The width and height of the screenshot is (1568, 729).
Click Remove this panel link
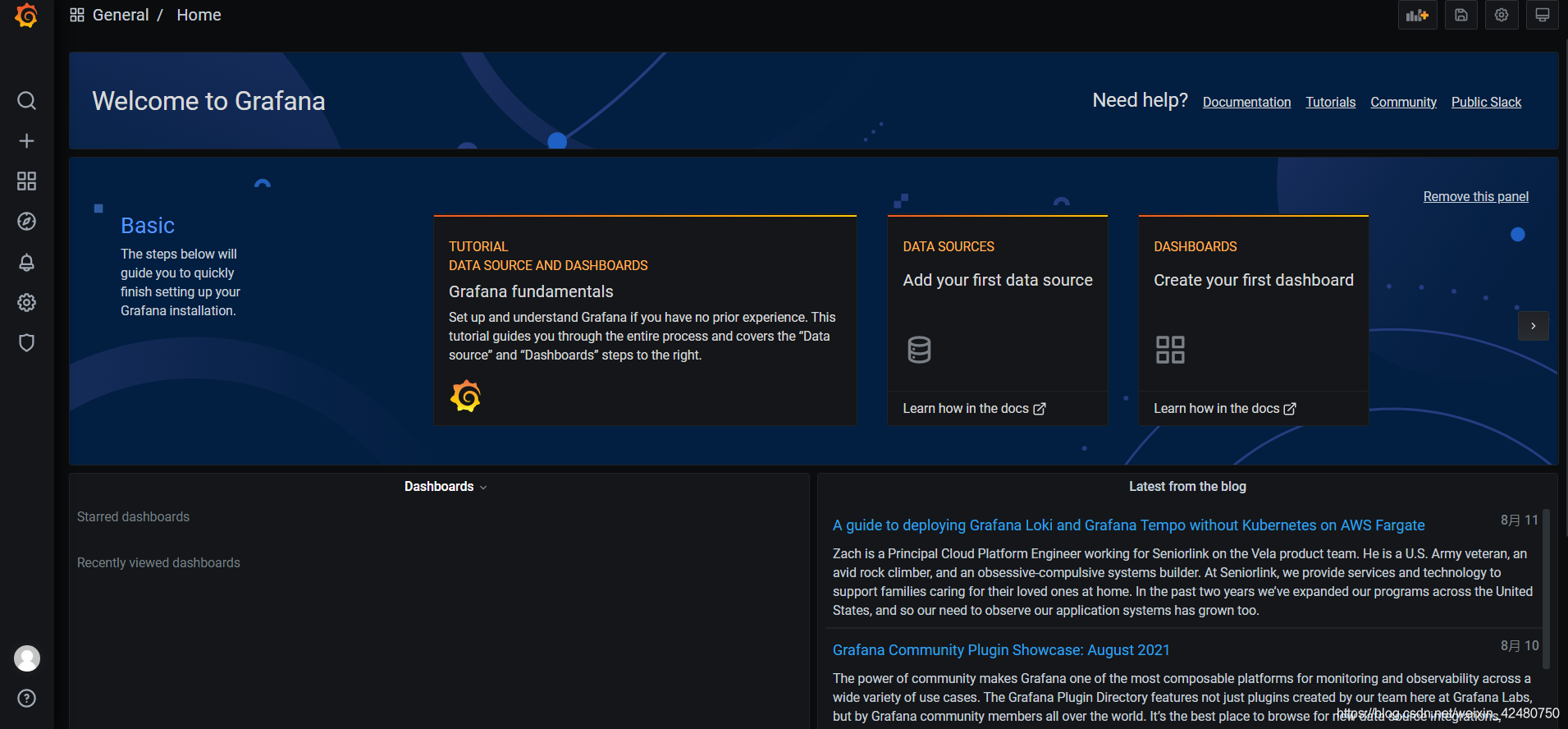(1475, 196)
